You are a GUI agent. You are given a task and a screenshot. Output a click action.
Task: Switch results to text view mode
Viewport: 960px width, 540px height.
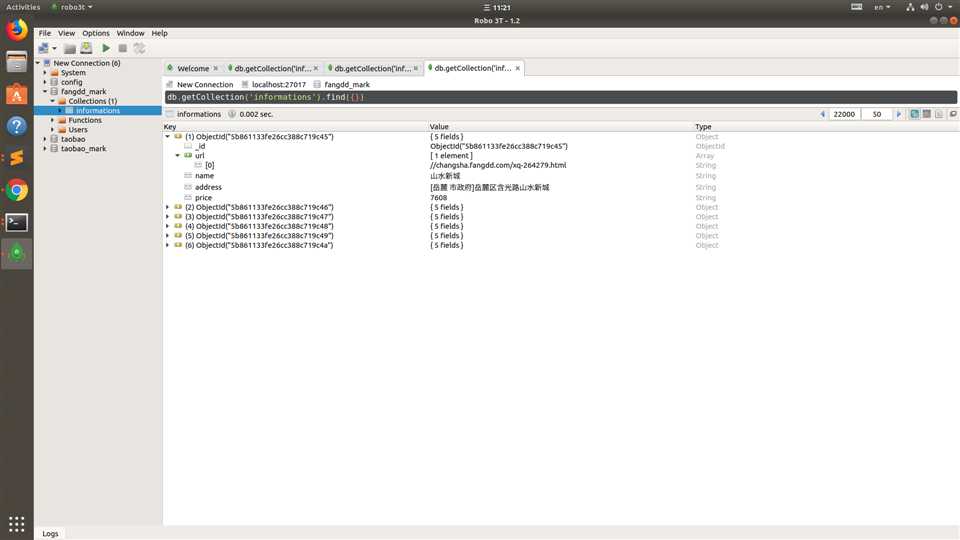click(939, 114)
